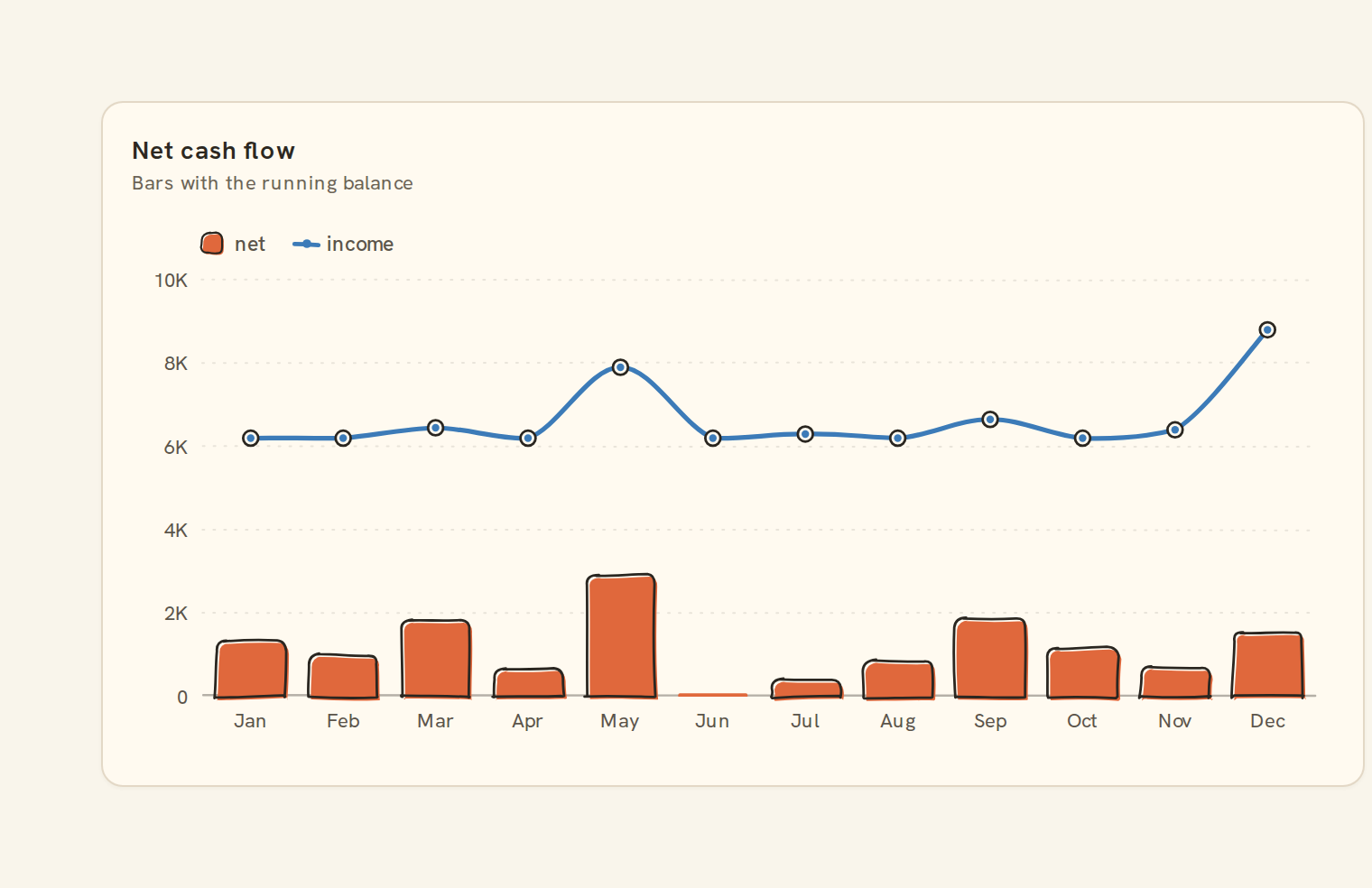Click the '10K' y-axis label

(171, 281)
